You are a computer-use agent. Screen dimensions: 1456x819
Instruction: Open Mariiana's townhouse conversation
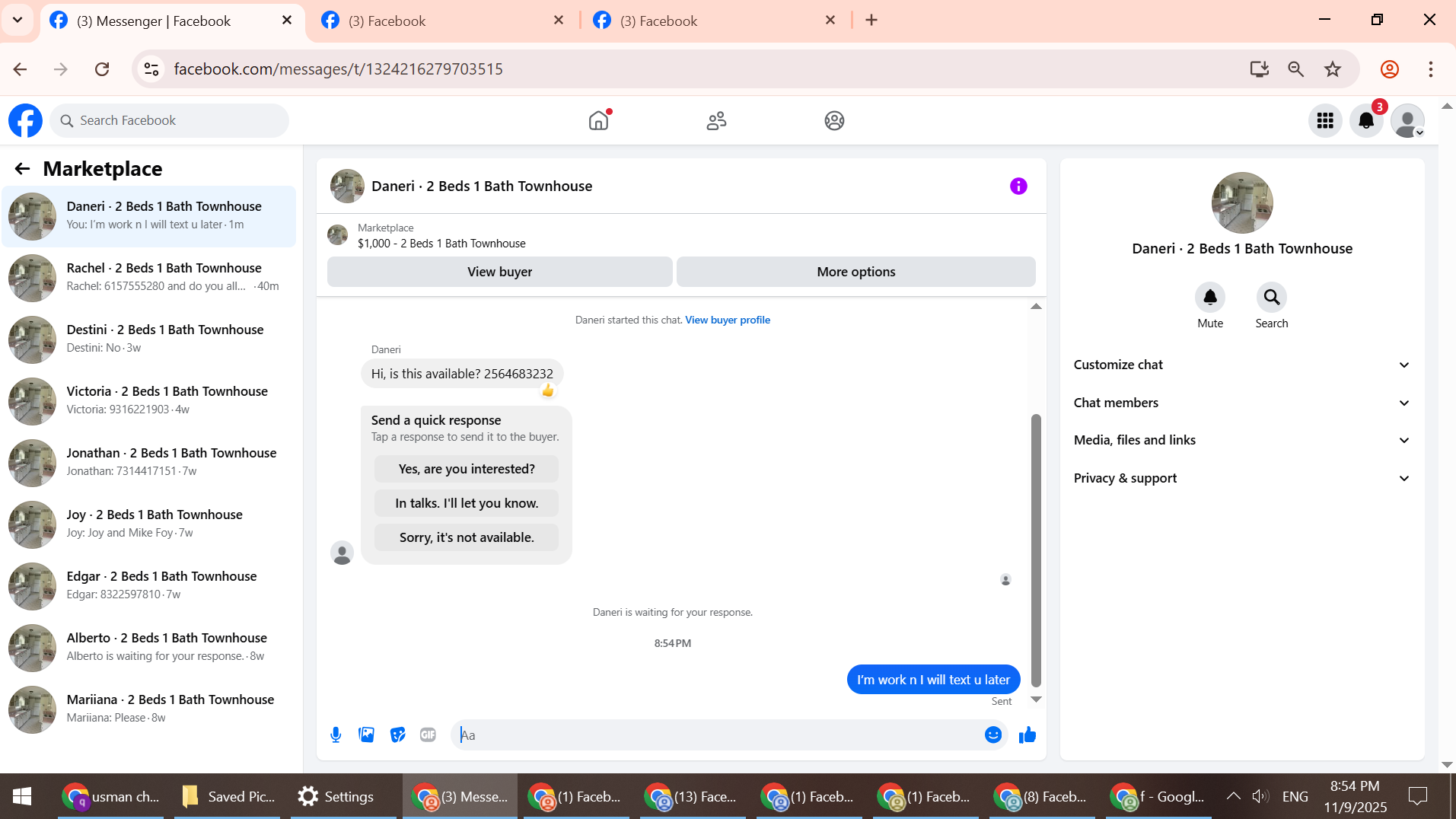(x=149, y=709)
